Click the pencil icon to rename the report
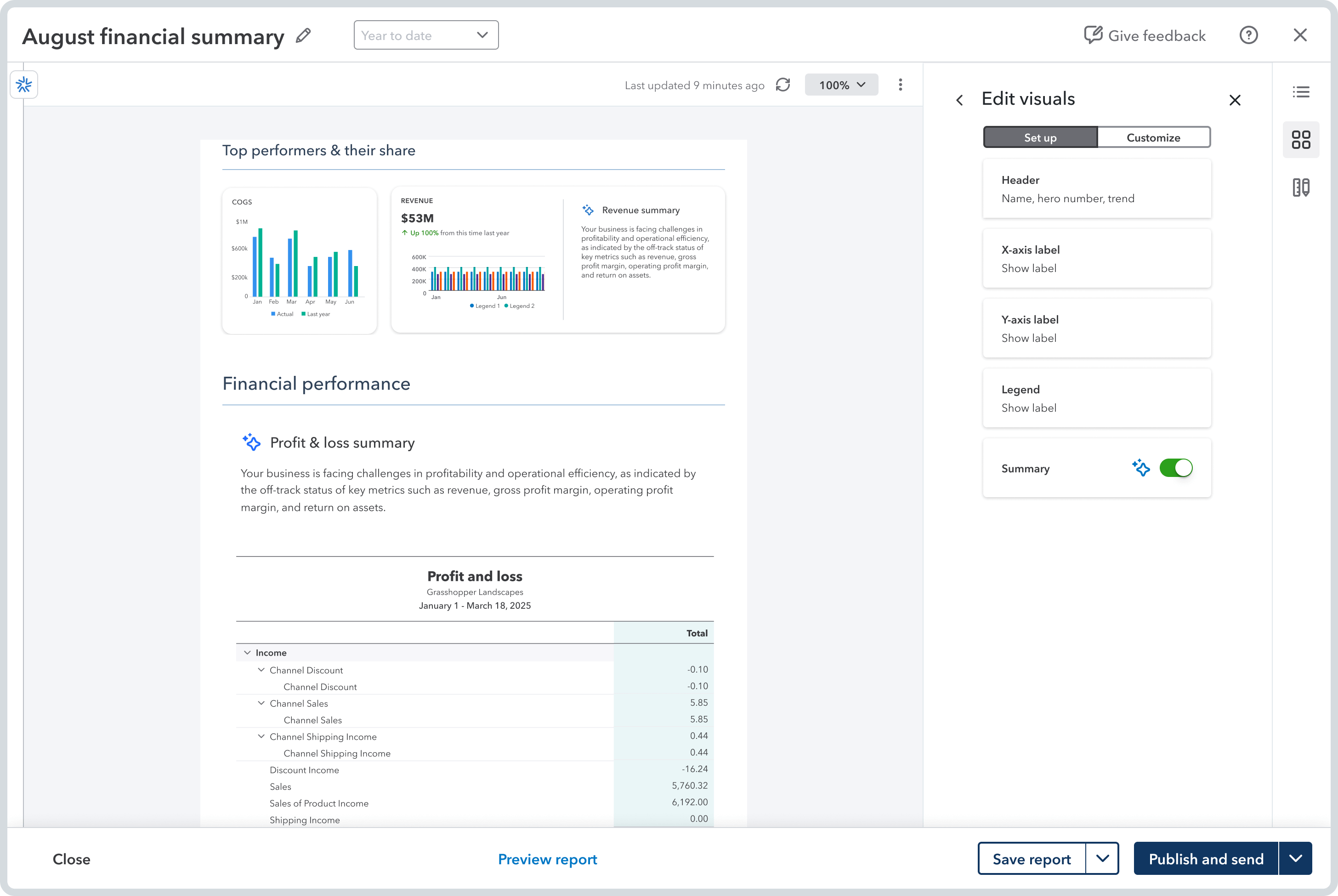Image resolution: width=1338 pixels, height=896 pixels. (x=303, y=35)
